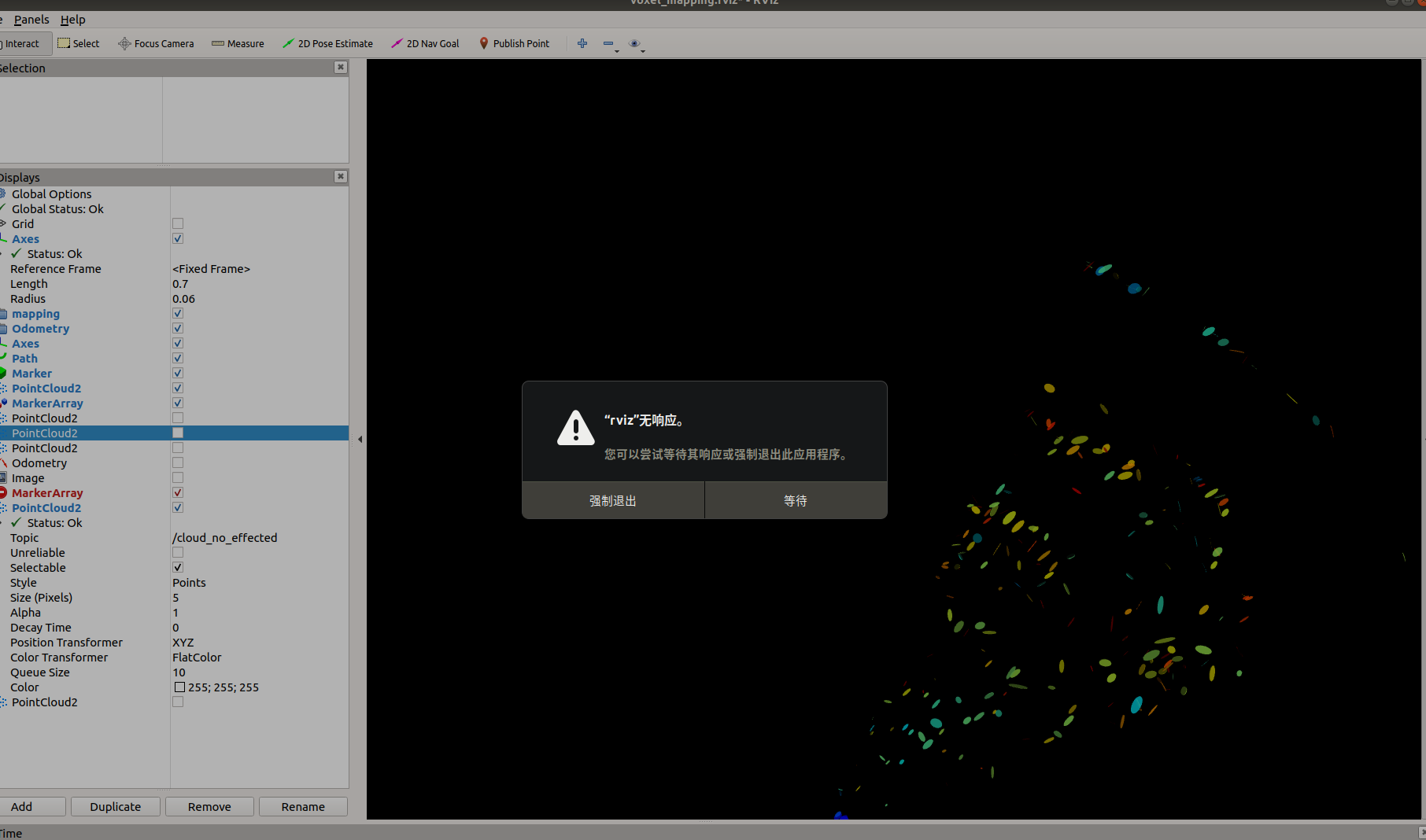Click 等待 to keep waiting for rviz
The image size is (1426, 840).
coord(795,500)
